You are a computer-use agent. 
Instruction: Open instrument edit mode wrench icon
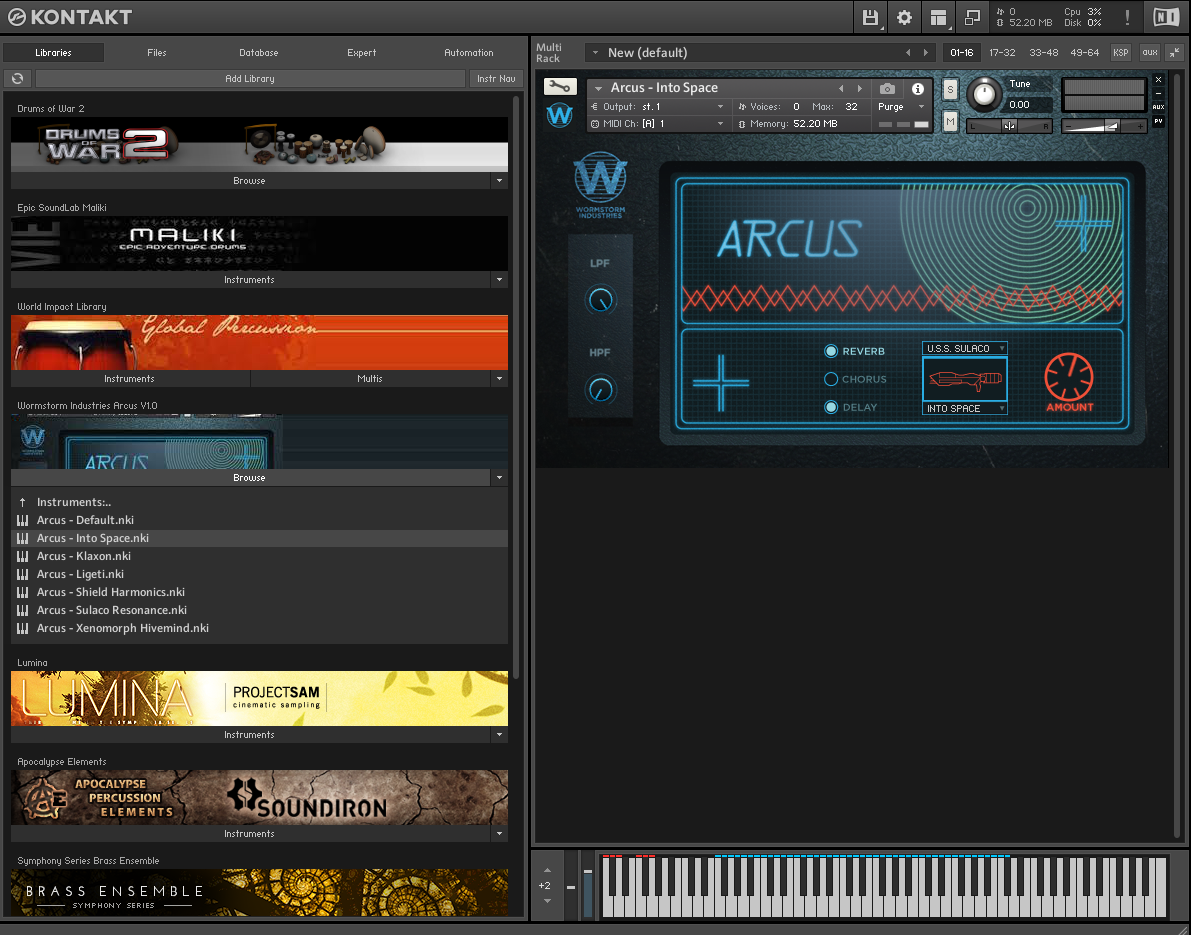560,87
